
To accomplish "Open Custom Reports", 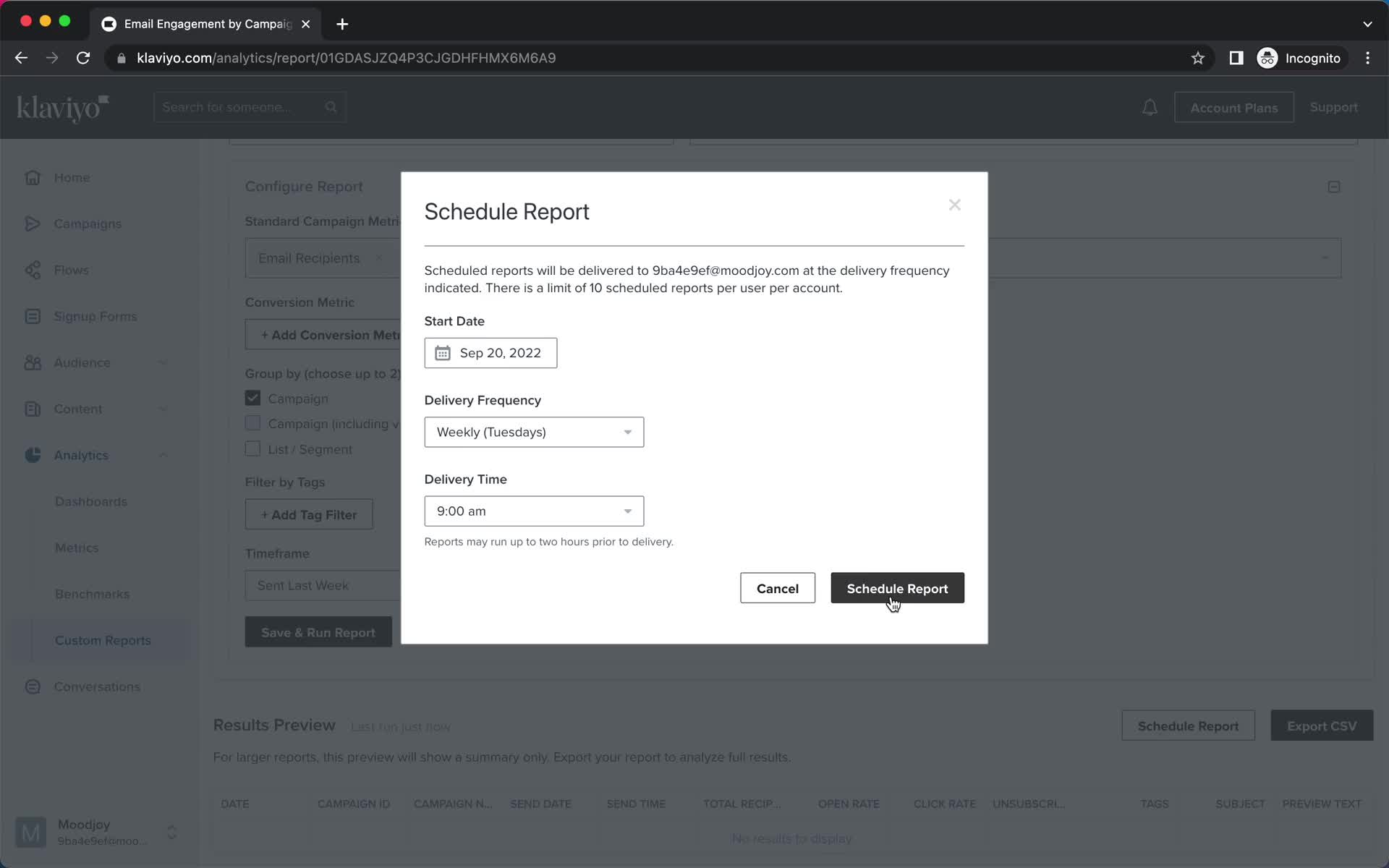I will click(x=103, y=640).
